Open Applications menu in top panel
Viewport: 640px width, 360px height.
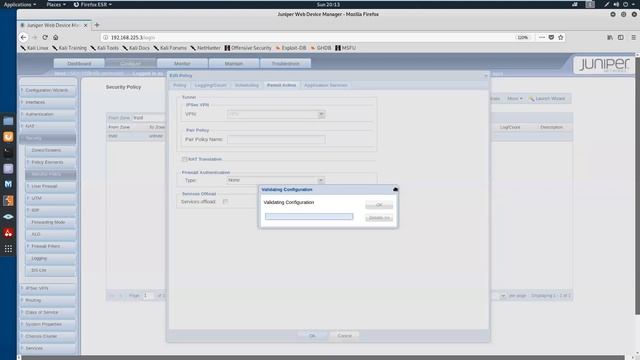point(19,4)
